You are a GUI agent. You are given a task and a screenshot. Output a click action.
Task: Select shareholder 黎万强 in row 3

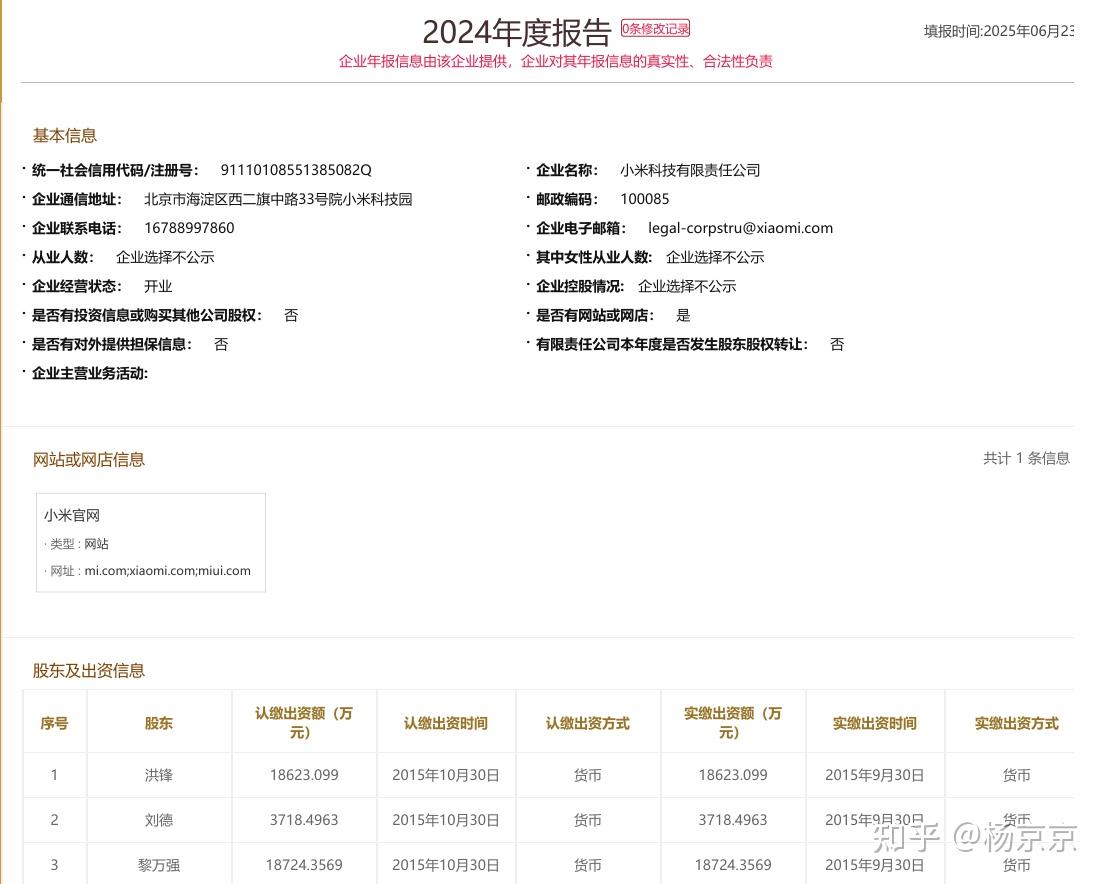click(x=159, y=865)
